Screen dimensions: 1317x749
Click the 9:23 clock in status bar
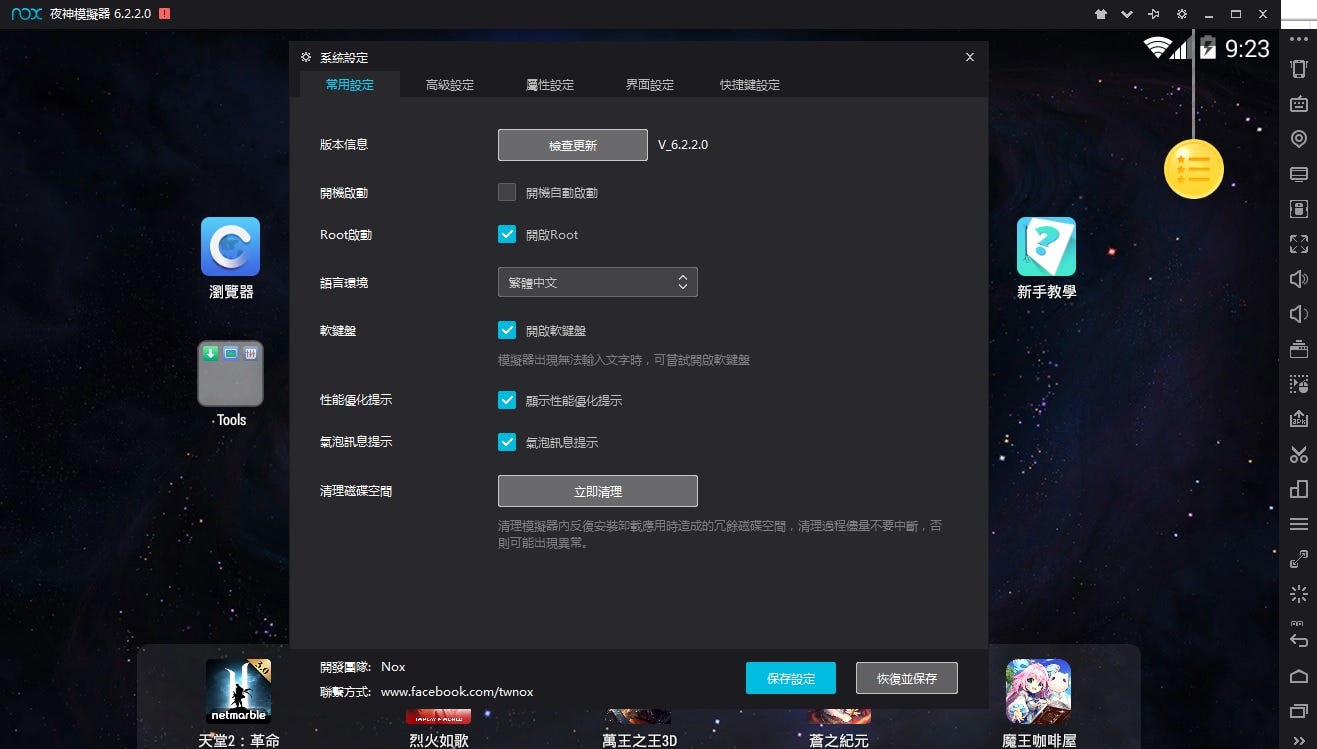[x=1247, y=48]
